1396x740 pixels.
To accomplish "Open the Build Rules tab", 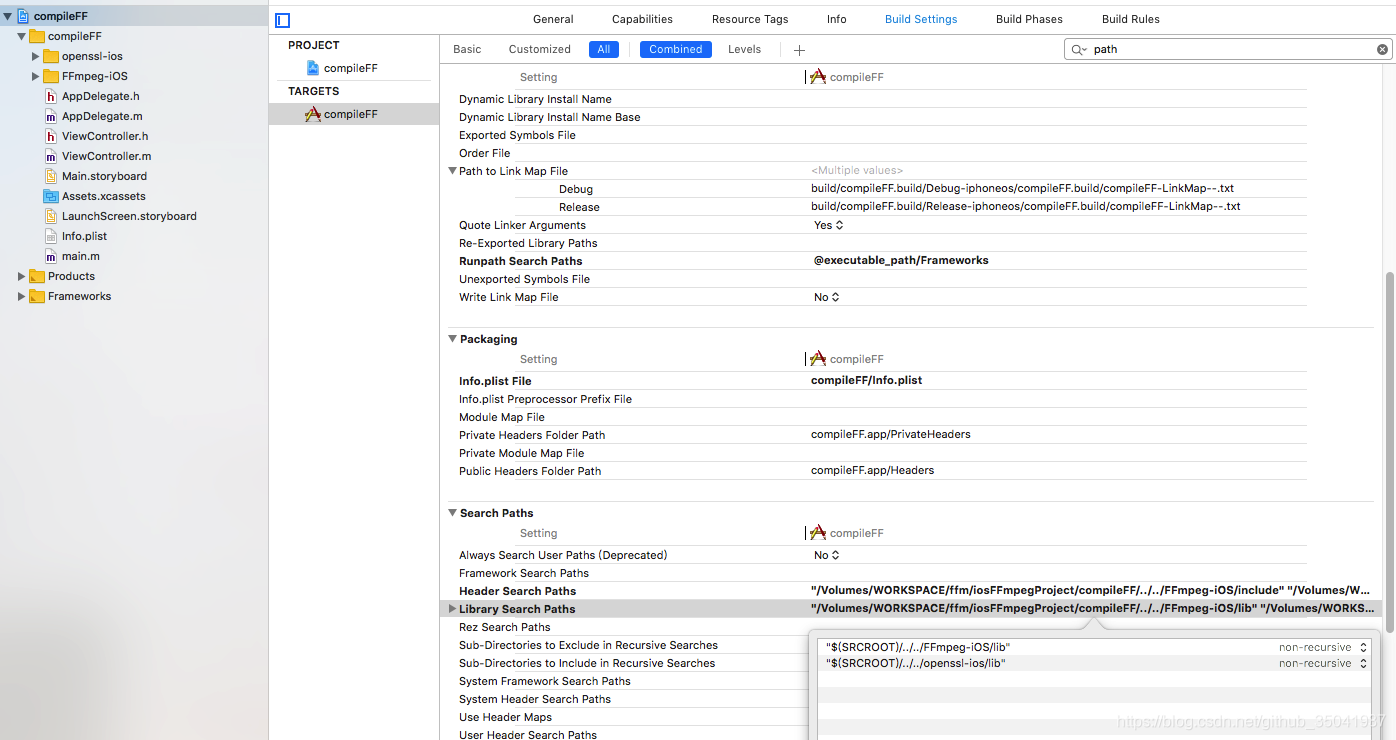I will point(1131,19).
